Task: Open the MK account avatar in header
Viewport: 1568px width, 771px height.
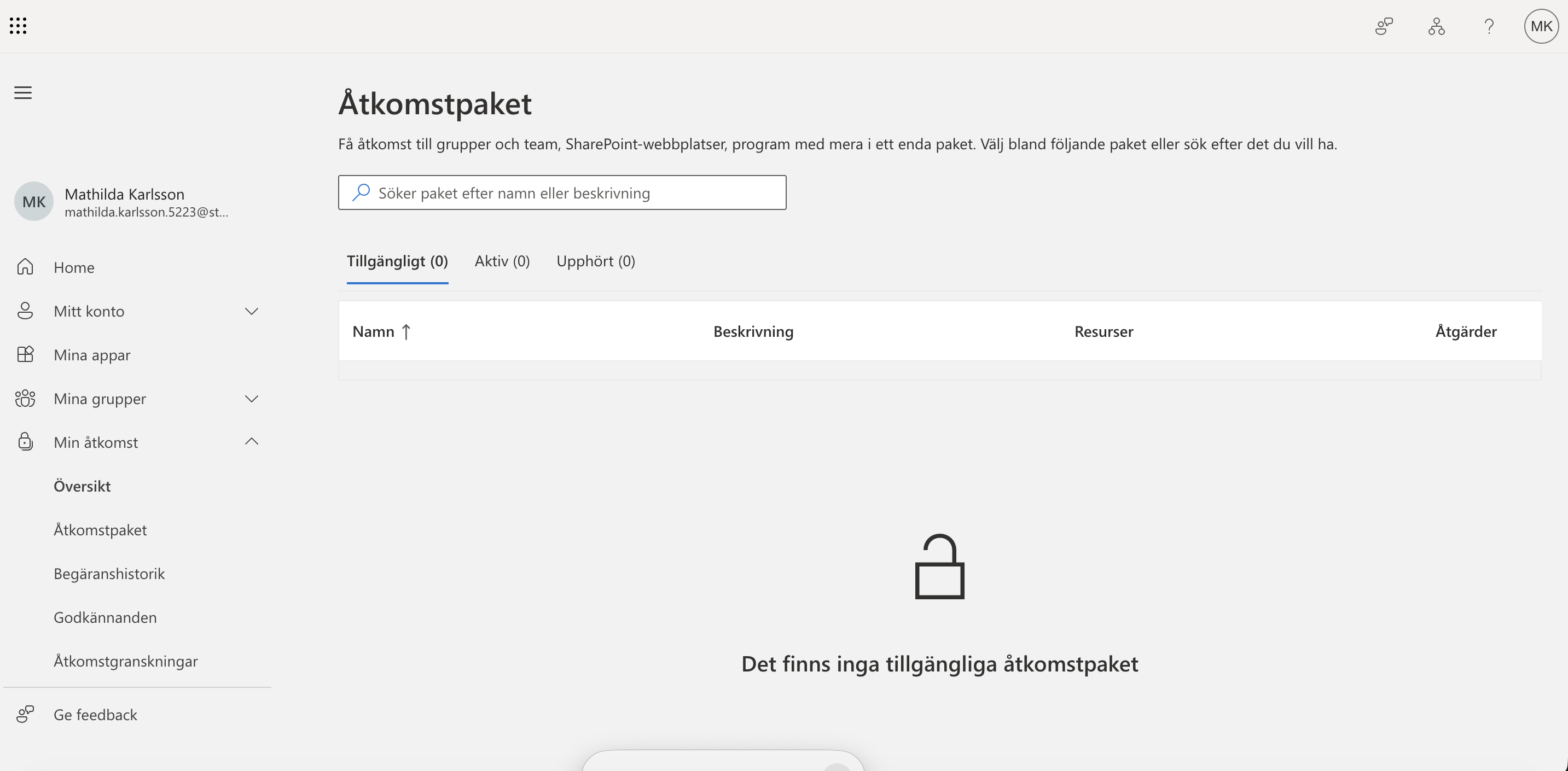Action: coord(1541,26)
